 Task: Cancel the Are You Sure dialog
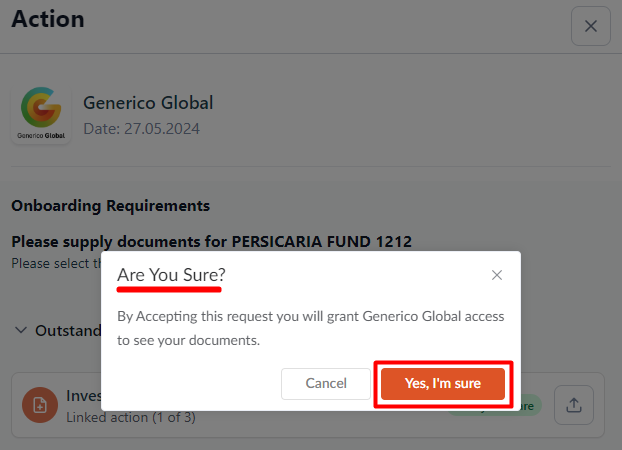coord(326,383)
